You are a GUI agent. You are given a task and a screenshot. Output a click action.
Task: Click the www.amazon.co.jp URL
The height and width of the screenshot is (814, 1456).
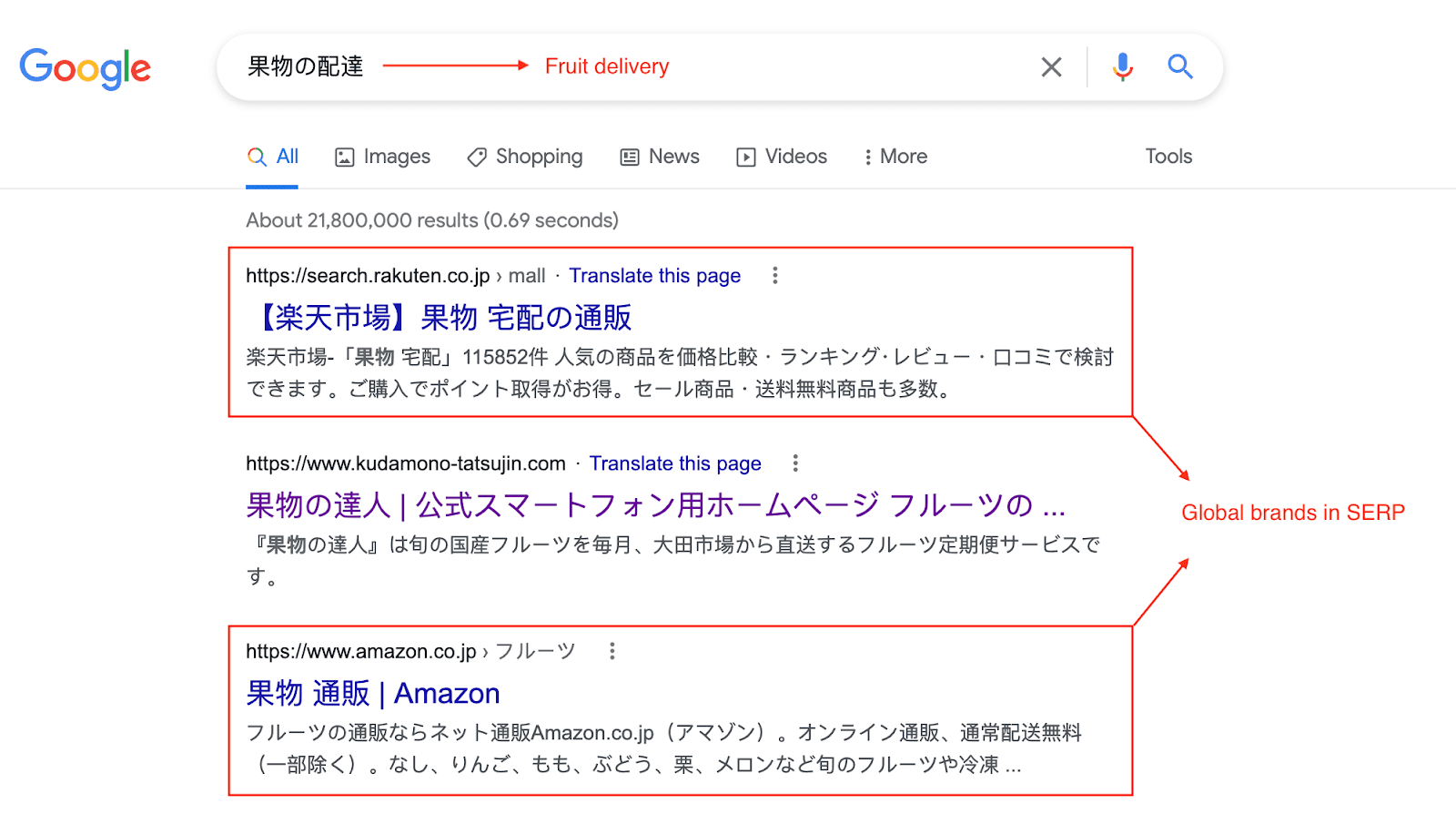coord(361,651)
